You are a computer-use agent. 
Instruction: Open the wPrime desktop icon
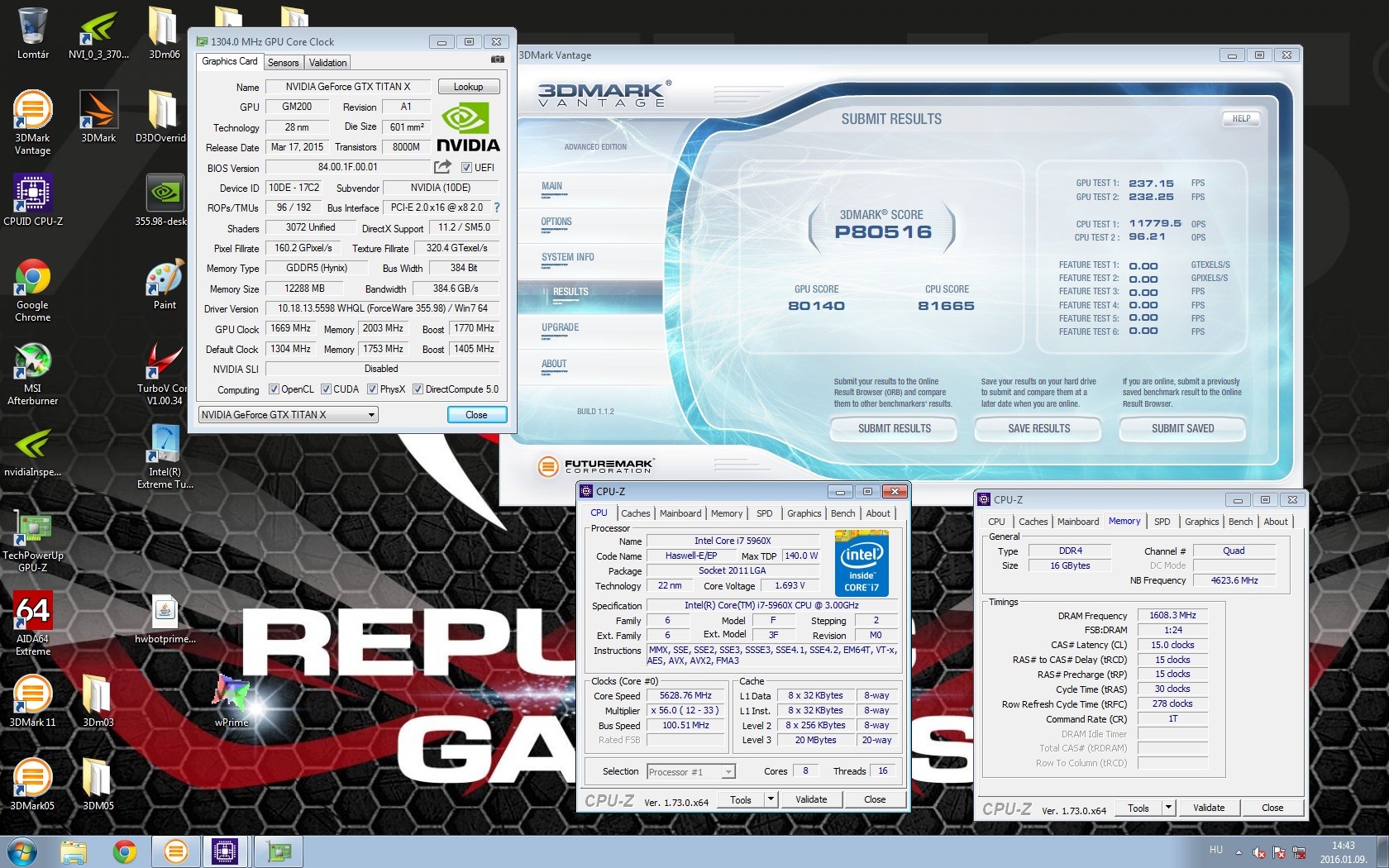pos(231,701)
